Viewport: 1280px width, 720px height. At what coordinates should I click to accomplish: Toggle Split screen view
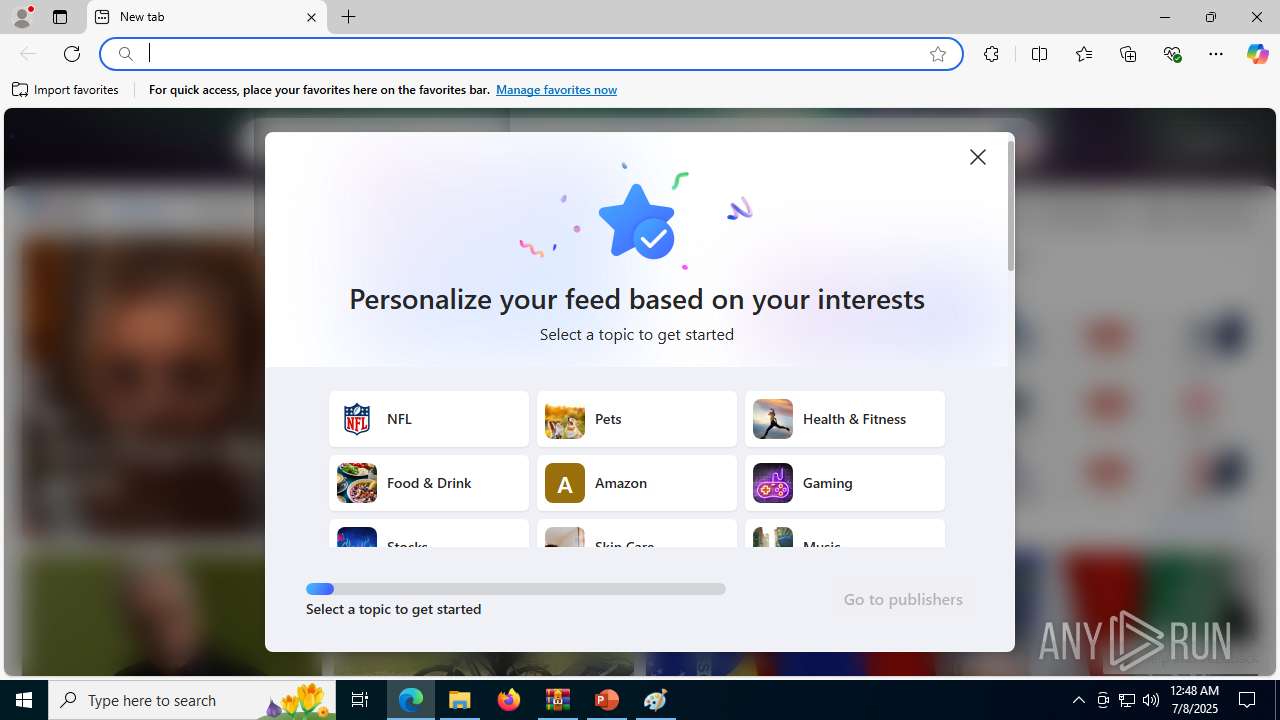coord(1039,54)
